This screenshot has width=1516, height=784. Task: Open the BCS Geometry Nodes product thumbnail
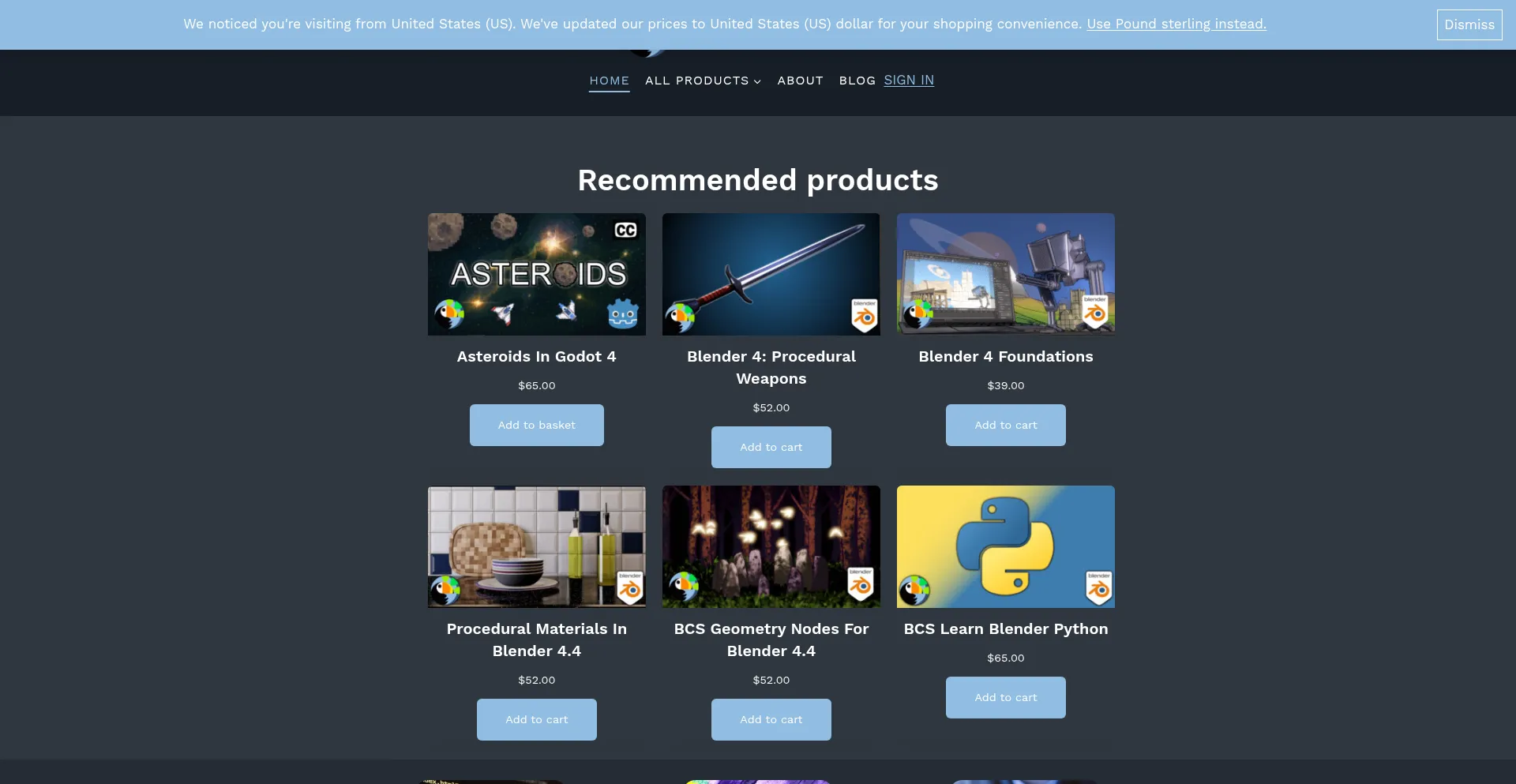[771, 546]
